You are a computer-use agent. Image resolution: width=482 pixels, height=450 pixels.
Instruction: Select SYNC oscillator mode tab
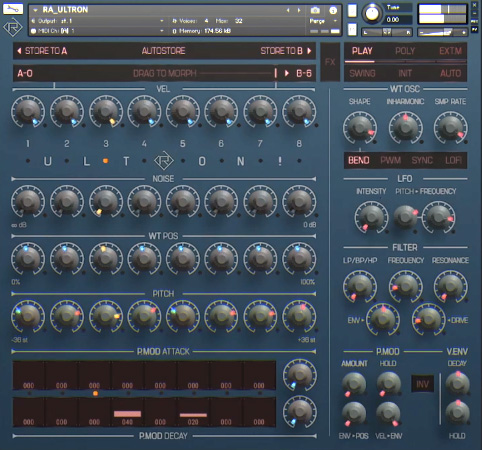422,160
